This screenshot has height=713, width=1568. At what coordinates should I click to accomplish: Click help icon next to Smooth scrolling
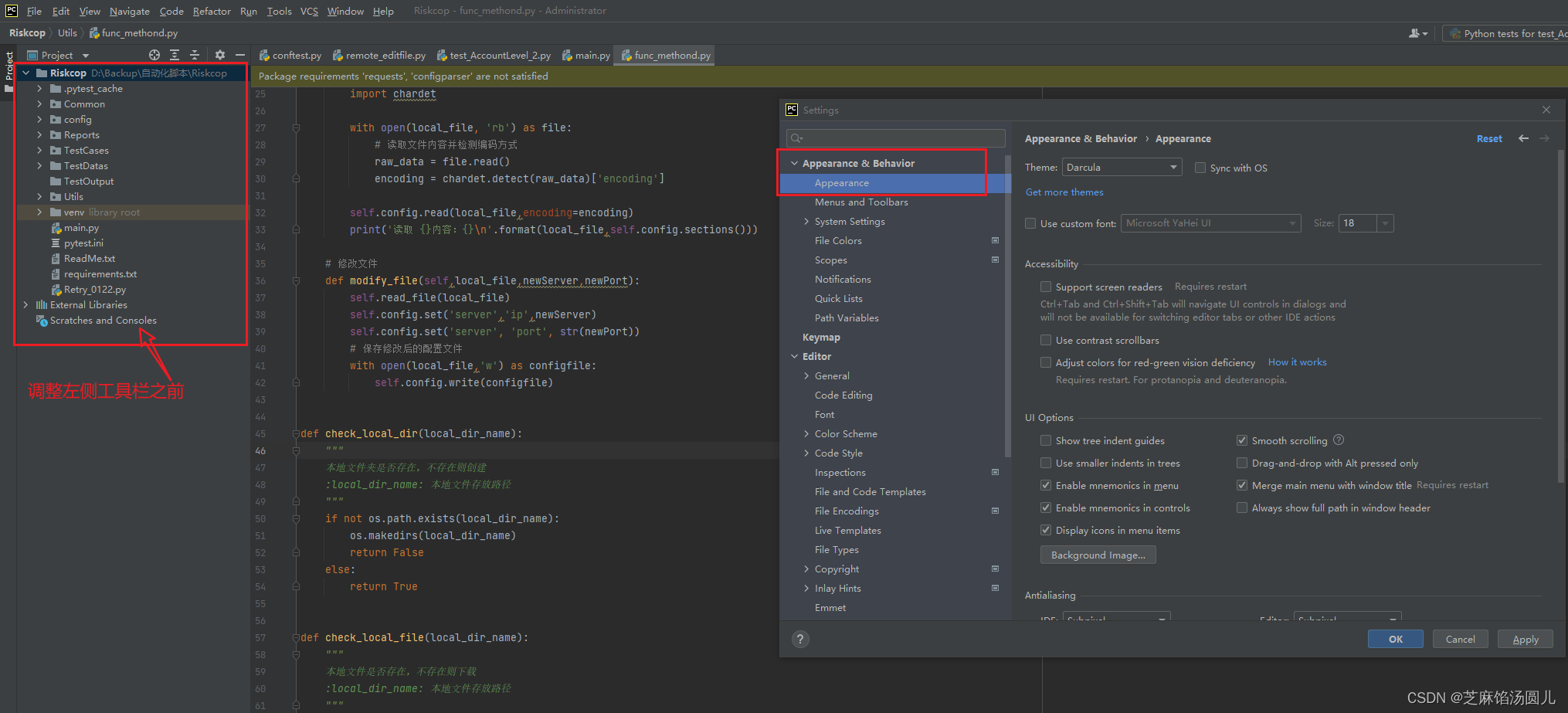pos(1339,440)
